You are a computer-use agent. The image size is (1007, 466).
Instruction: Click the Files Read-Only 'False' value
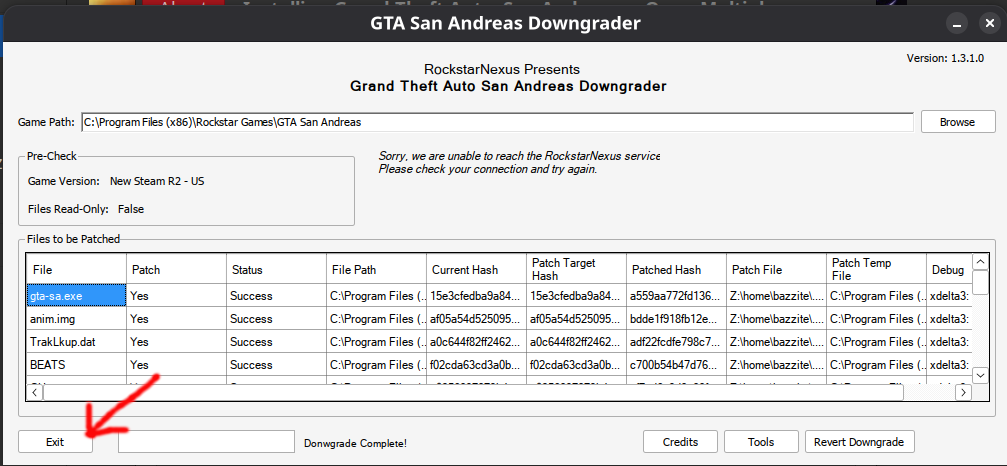pyautogui.click(x=131, y=209)
